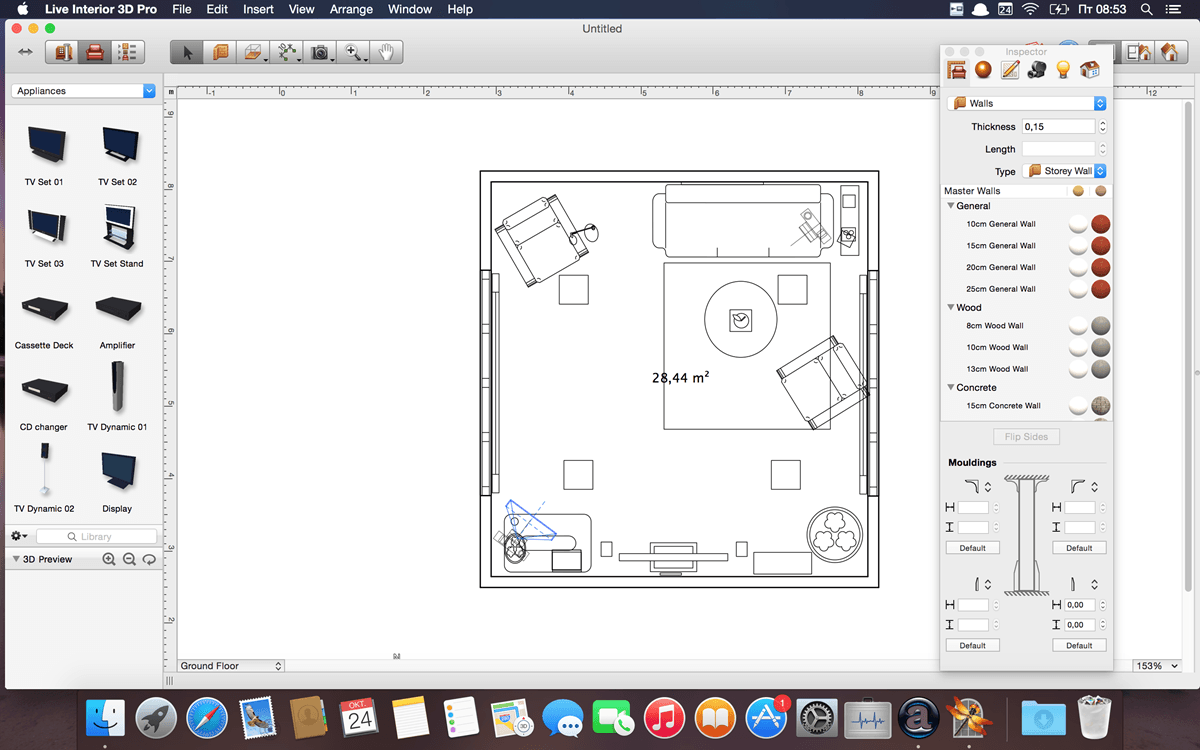This screenshot has height=750, width=1200.
Task: Zoom in the 3D Preview
Action: (109, 560)
